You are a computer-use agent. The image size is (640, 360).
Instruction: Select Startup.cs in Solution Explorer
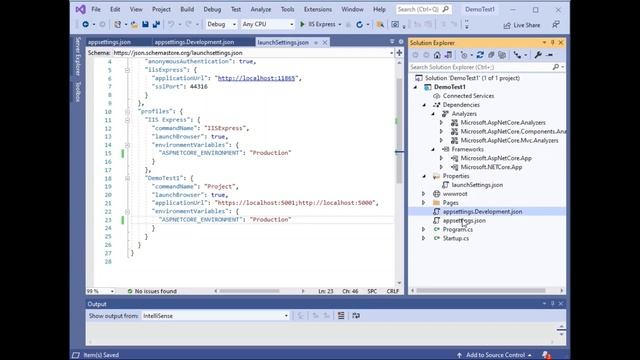(456, 238)
